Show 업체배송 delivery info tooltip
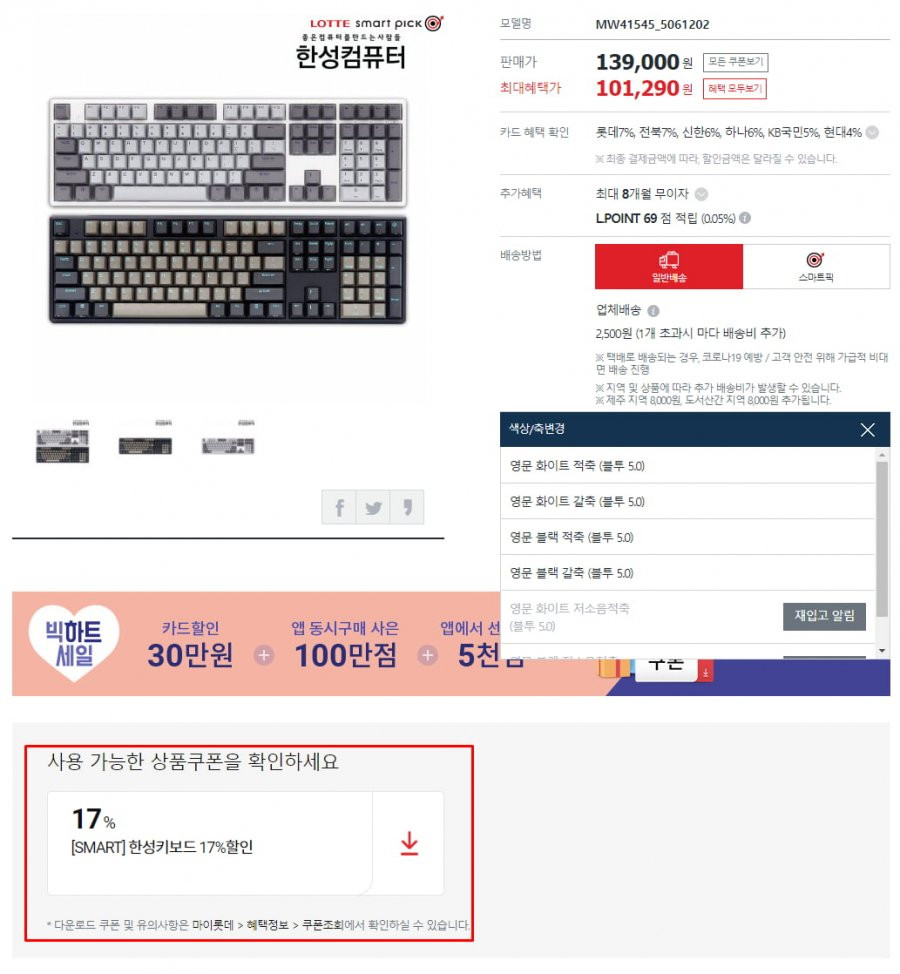 pos(653,311)
